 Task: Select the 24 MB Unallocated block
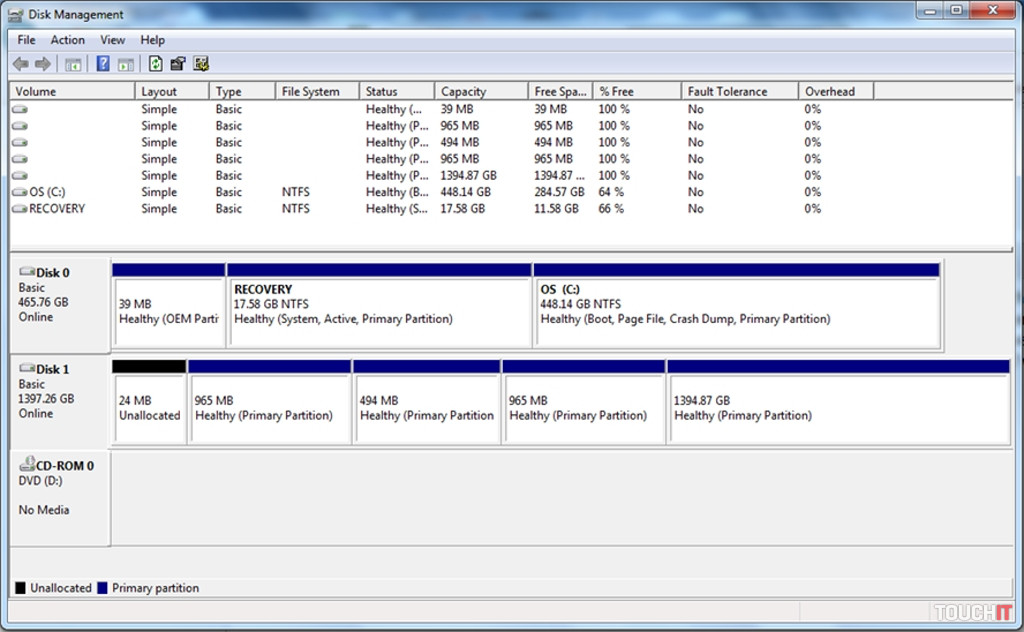click(149, 408)
